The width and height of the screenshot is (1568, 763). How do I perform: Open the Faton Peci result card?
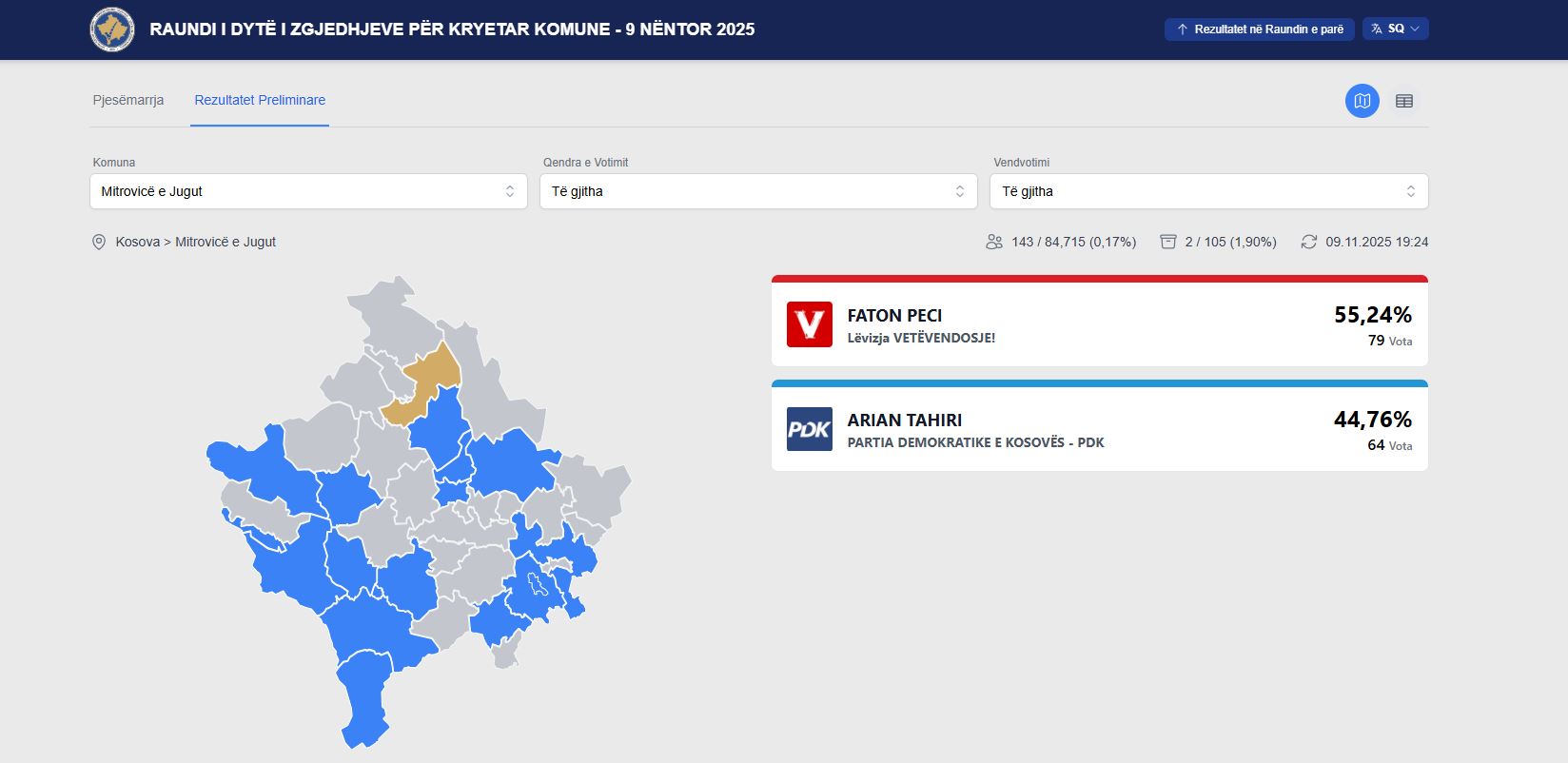click(x=1099, y=324)
